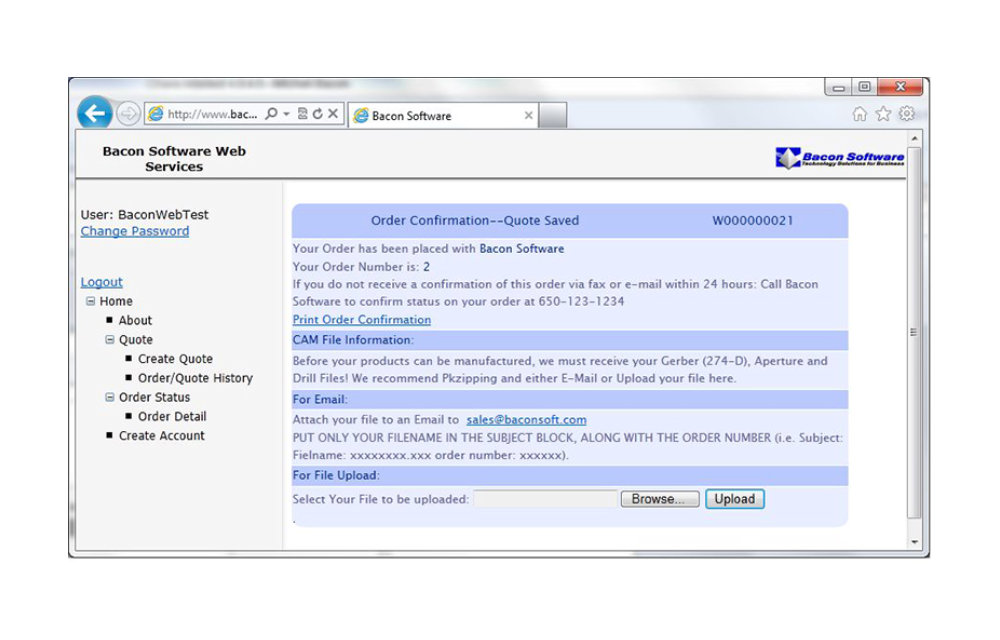Open Order/Quote History page
The height and width of the screenshot is (640, 1000).
point(195,378)
